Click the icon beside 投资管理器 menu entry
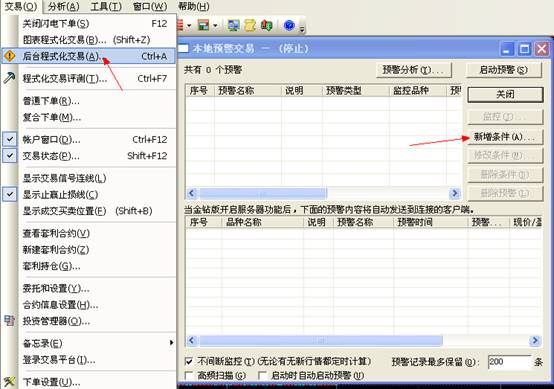The height and width of the screenshot is (389, 554). (10, 320)
